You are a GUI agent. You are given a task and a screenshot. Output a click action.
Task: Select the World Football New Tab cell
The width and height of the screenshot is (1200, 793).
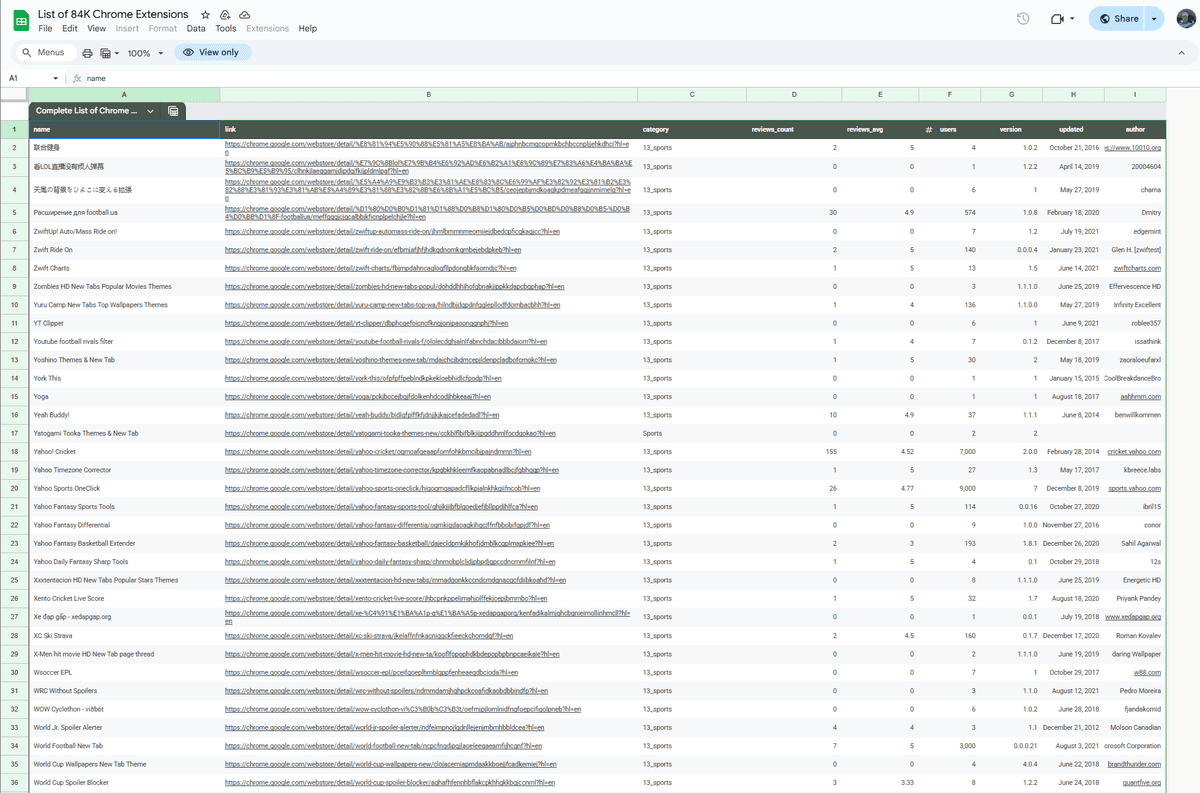[124, 745]
